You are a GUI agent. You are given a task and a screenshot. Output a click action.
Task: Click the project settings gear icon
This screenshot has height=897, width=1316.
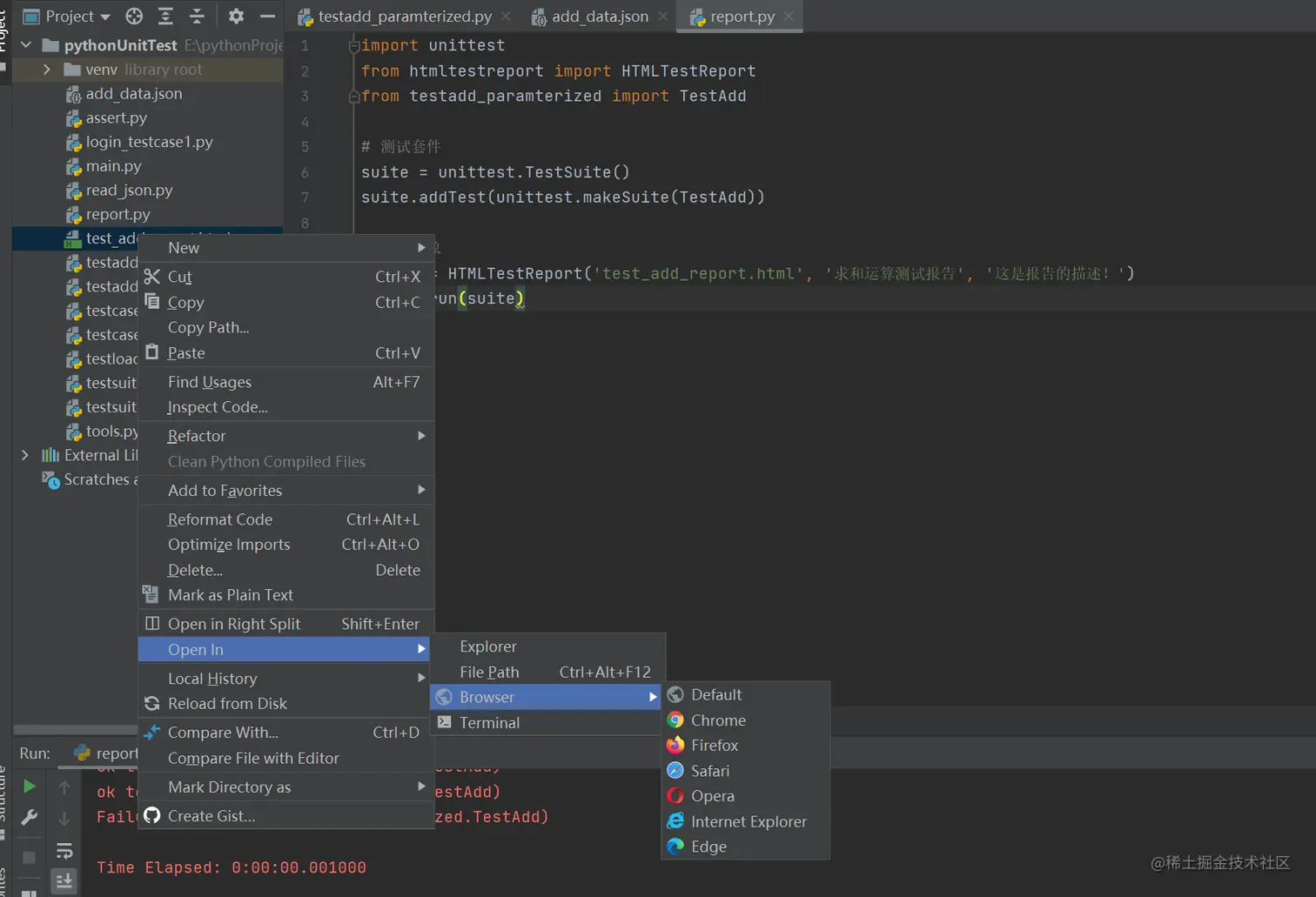coord(236,16)
